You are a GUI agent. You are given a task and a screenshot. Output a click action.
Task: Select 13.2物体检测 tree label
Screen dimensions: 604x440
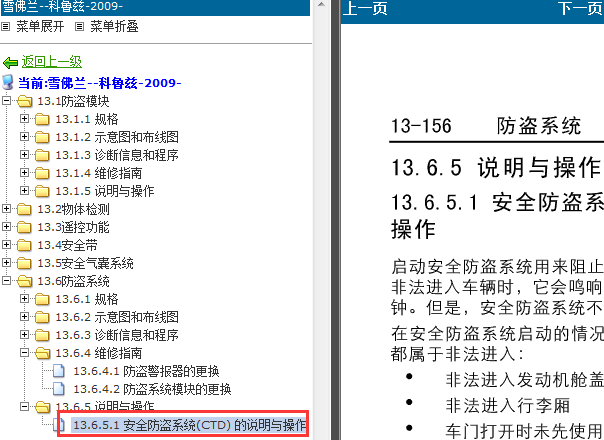(73, 210)
